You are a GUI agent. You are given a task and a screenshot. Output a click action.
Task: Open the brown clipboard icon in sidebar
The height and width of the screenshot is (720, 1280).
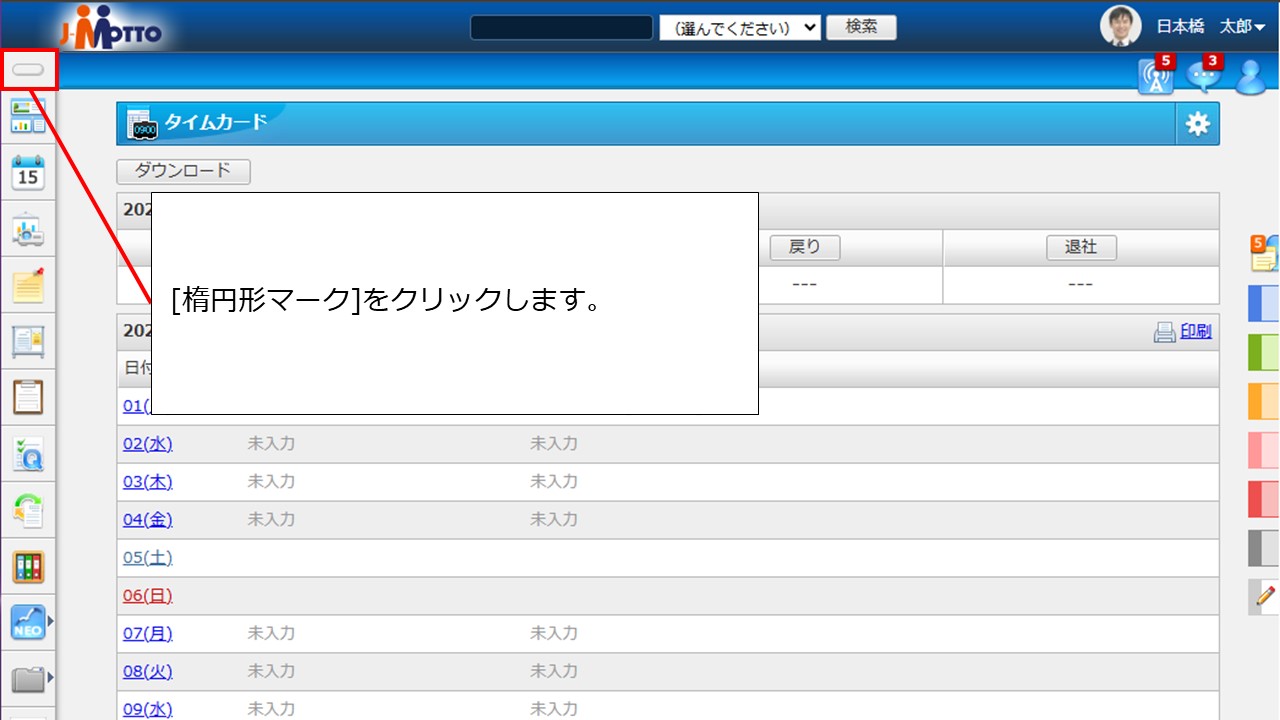tap(28, 397)
